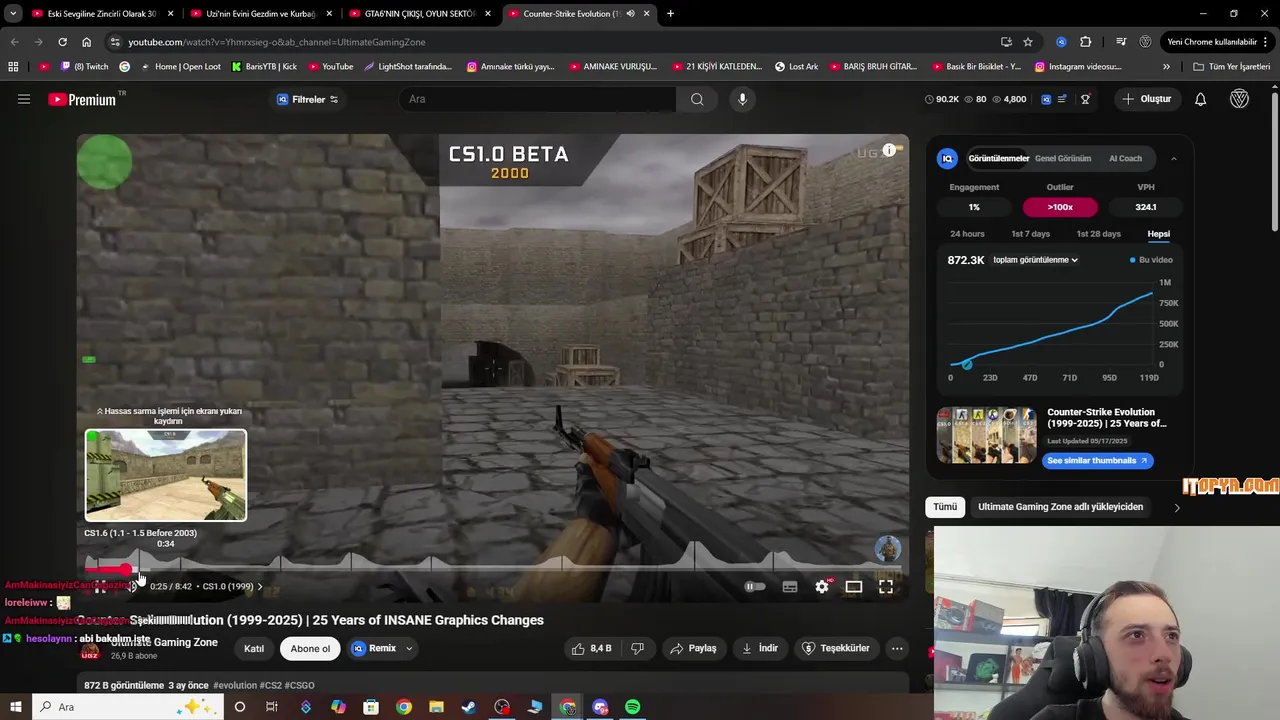Image resolution: width=1280 pixels, height=720 pixels.
Task: Click the vidIQ panel logo
Action: [947, 158]
